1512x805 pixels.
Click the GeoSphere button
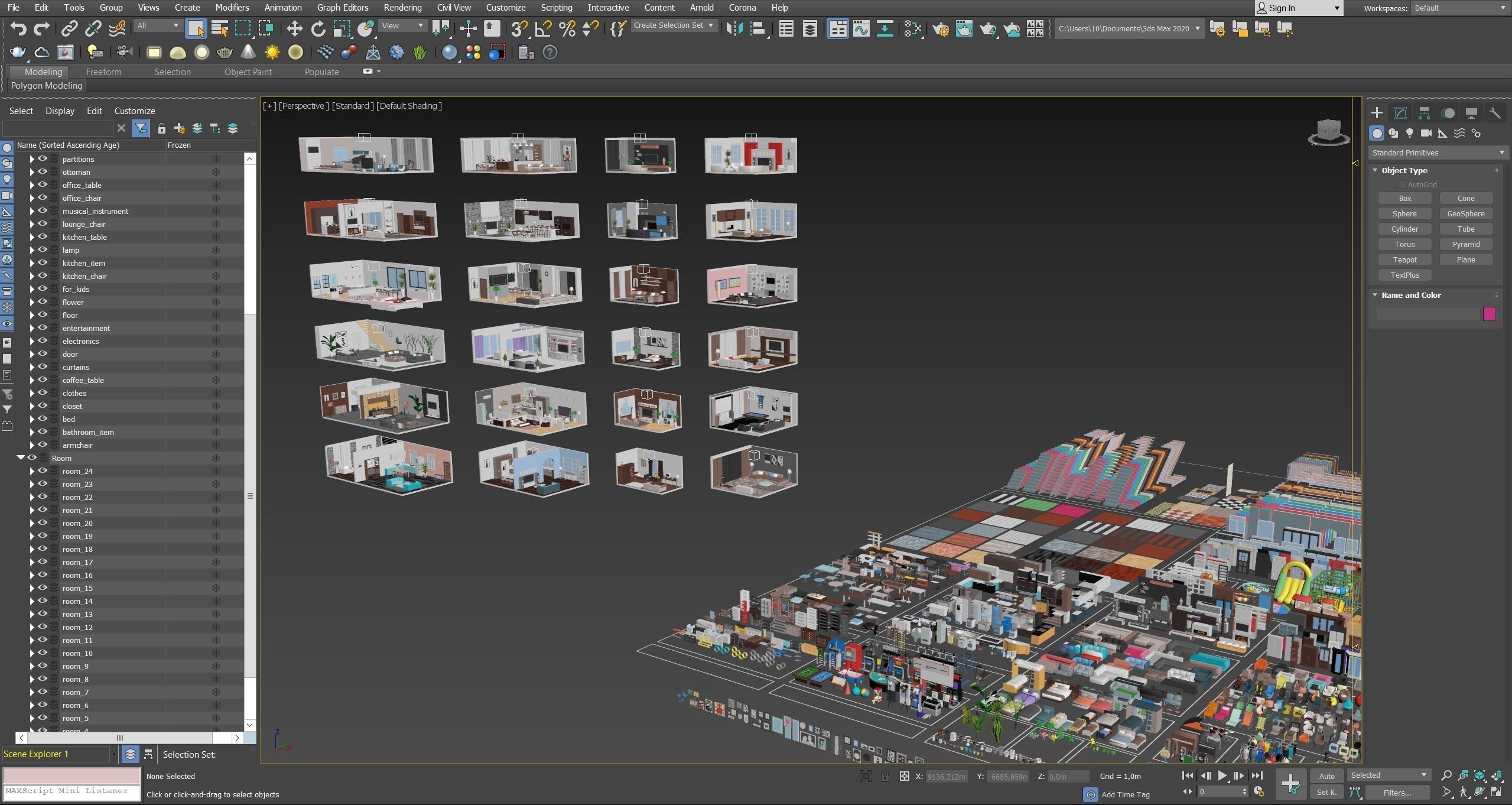[1465, 213]
